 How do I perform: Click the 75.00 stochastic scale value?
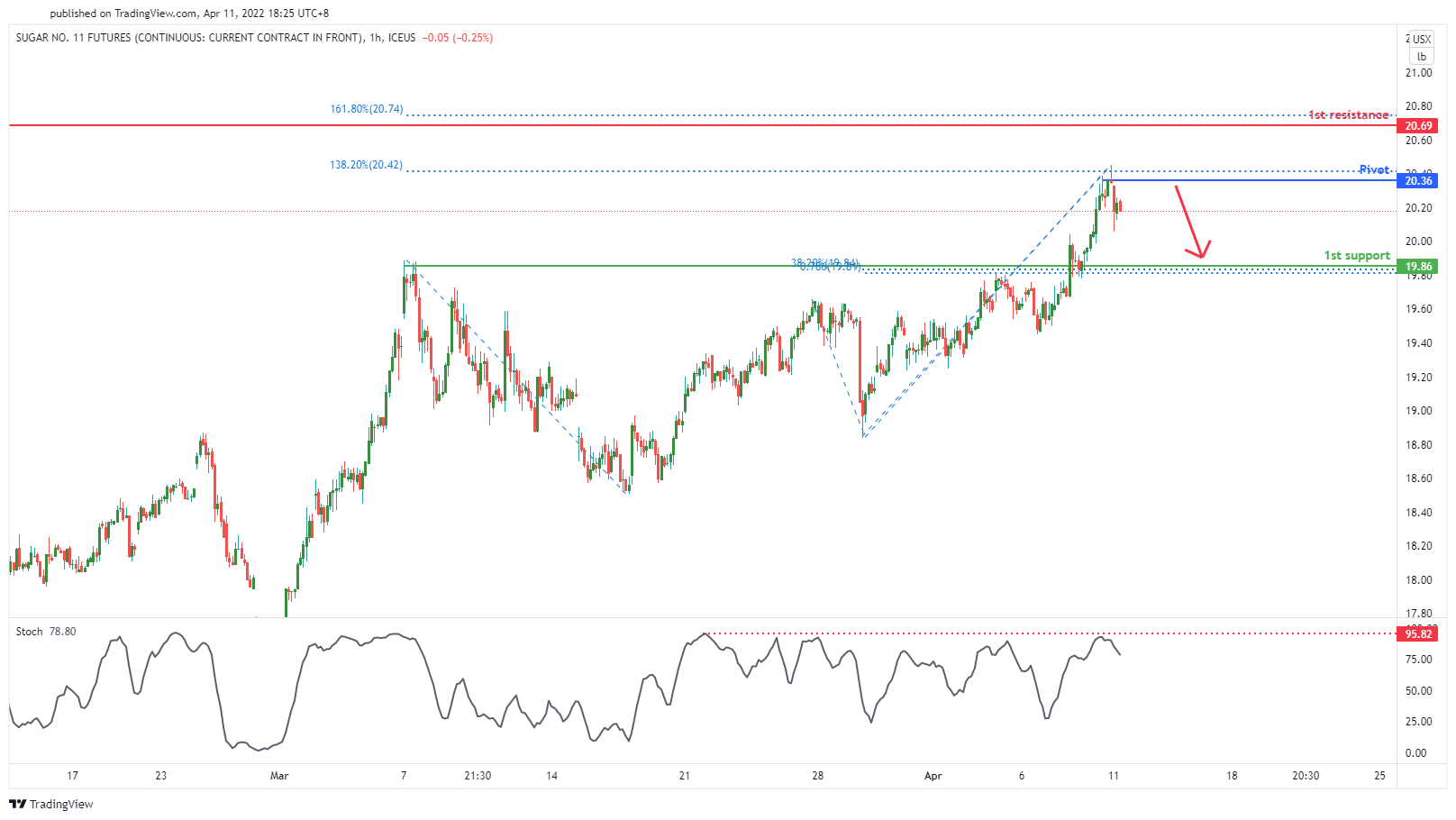(1419, 660)
